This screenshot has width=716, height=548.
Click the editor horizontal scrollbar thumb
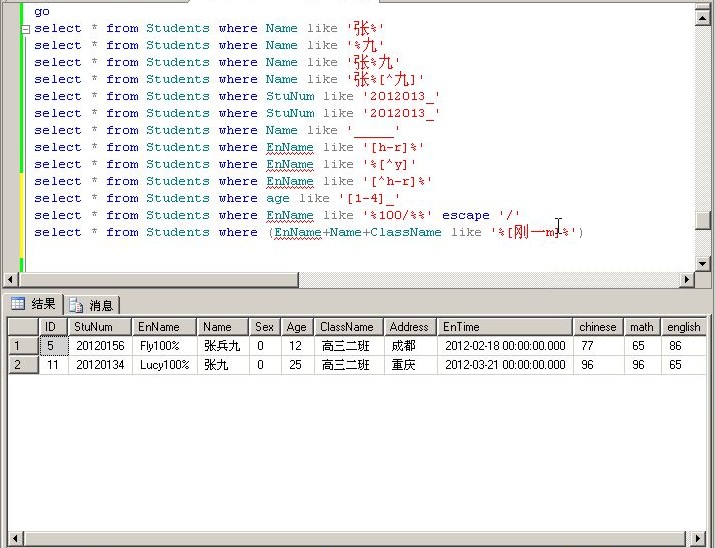tap(158, 279)
